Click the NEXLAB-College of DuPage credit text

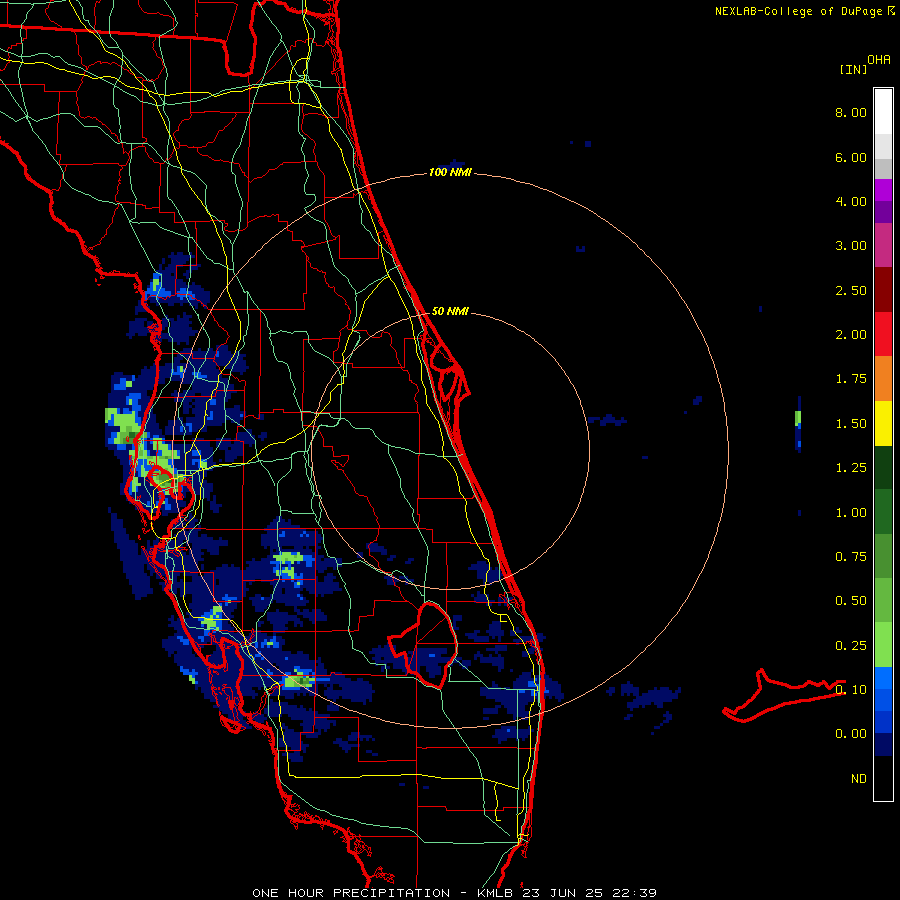(798, 11)
